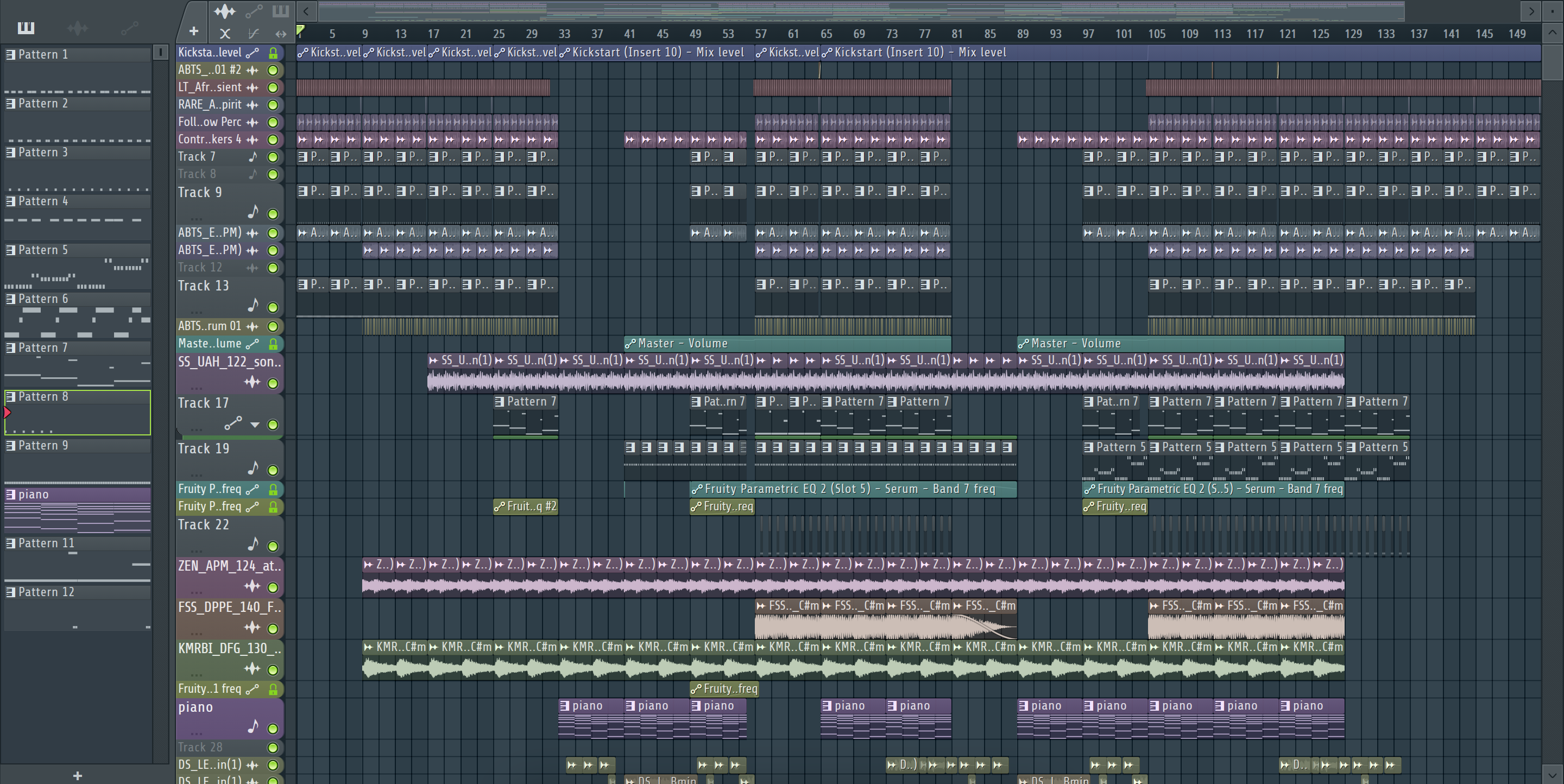Mute the Foll..ow Perc track

(273, 123)
